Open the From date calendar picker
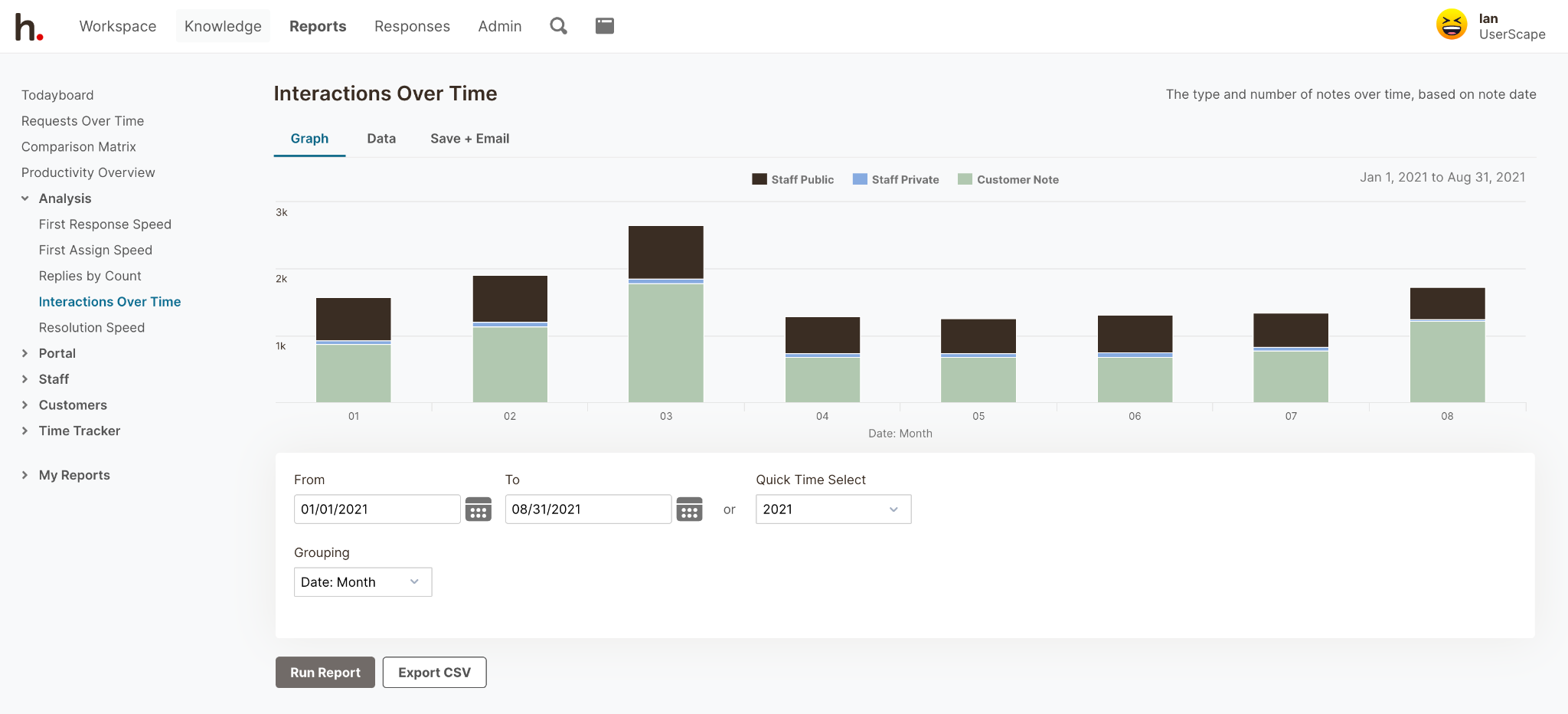The image size is (1568, 714). (x=479, y=509)
